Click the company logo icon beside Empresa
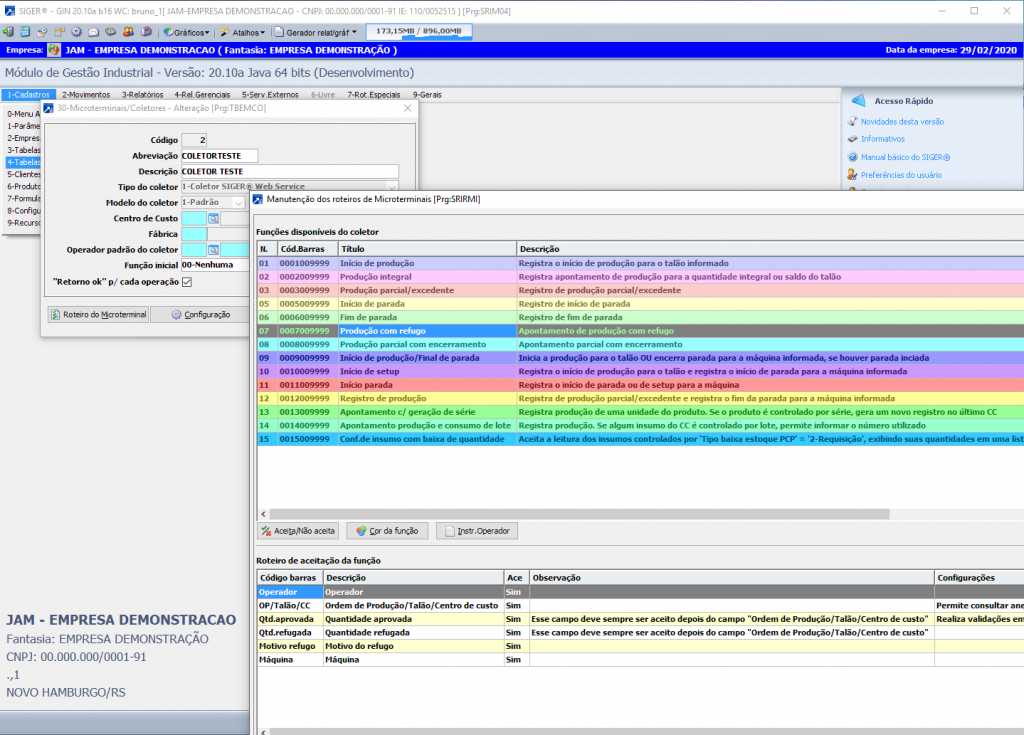 [54, 50]
